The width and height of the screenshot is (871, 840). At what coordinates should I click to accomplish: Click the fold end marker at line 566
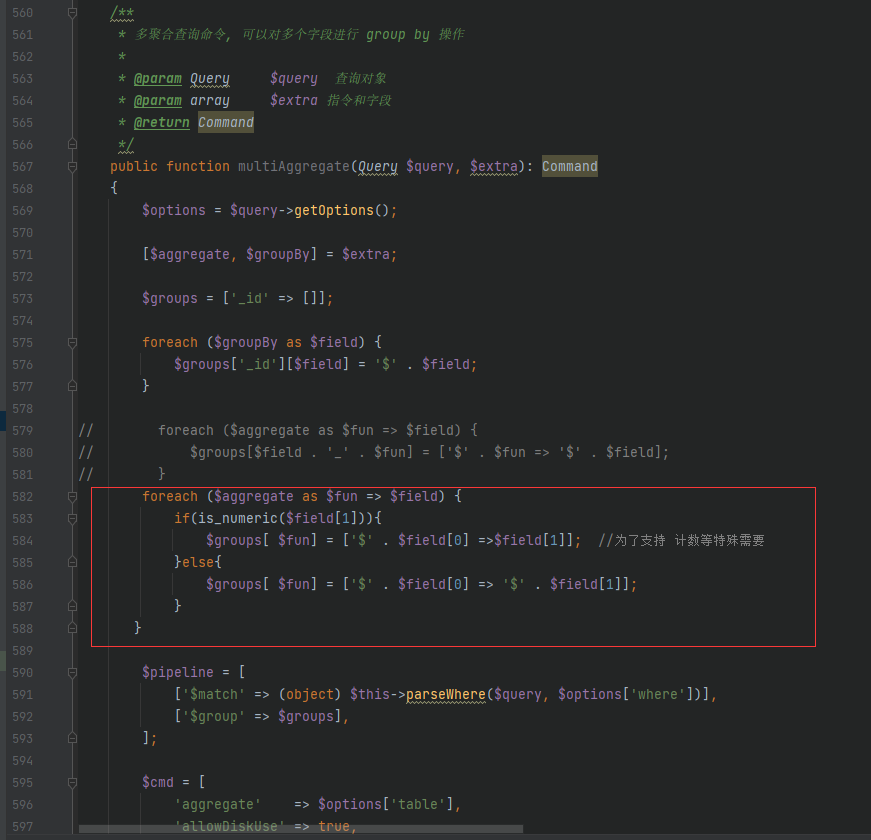tap(70, 145)
